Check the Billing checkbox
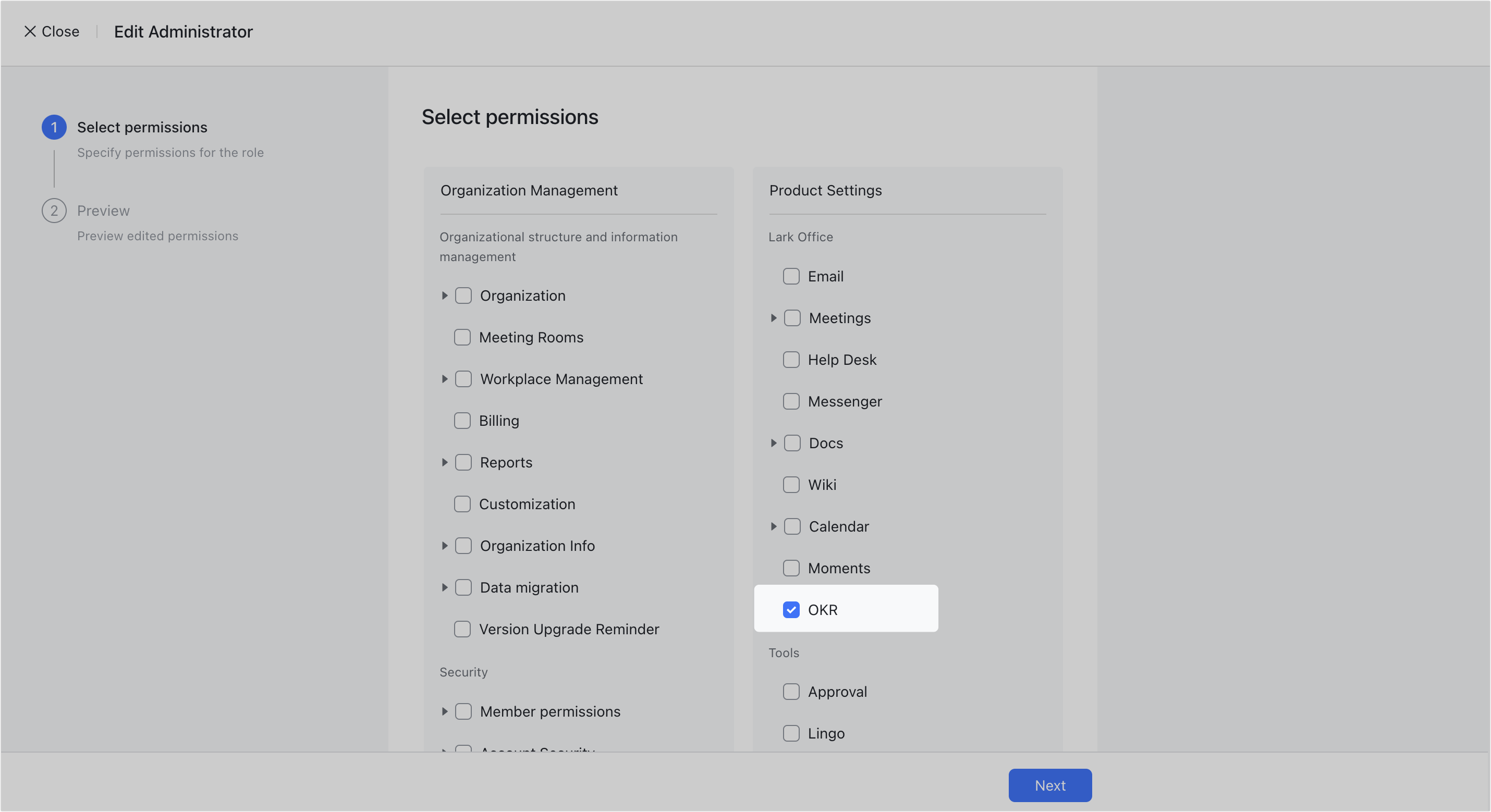The height and width of the screenshot is (812, 1491). [x=462, y=421]
